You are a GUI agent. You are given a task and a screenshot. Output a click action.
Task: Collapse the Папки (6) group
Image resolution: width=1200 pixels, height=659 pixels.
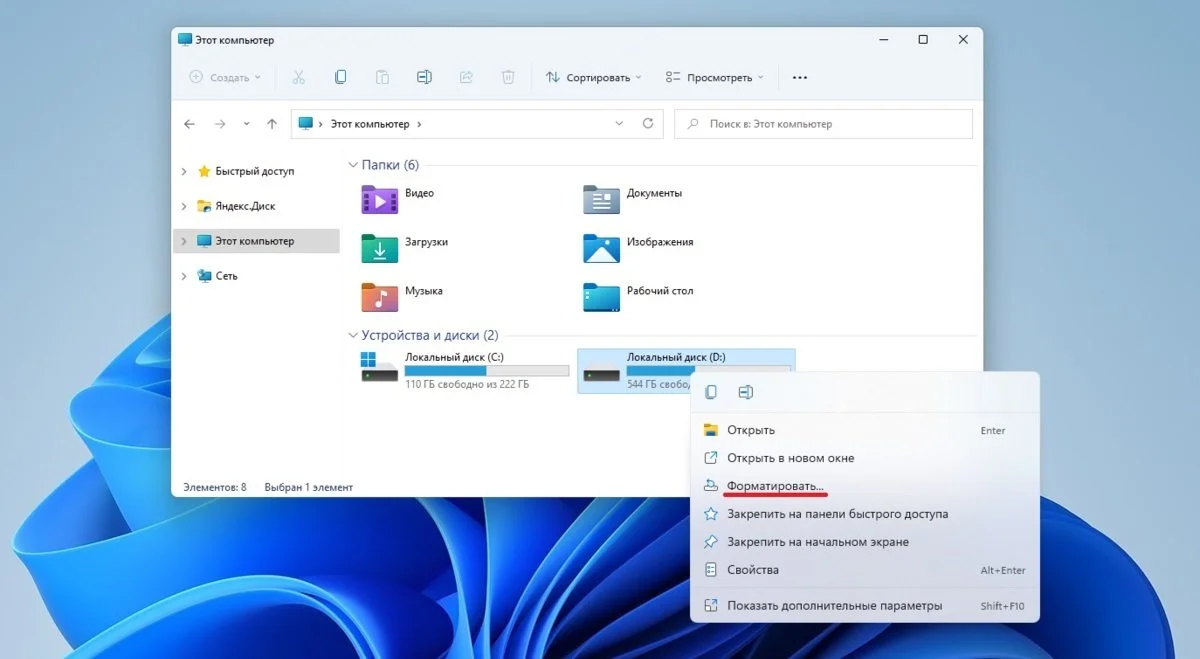tap(352, 165)
